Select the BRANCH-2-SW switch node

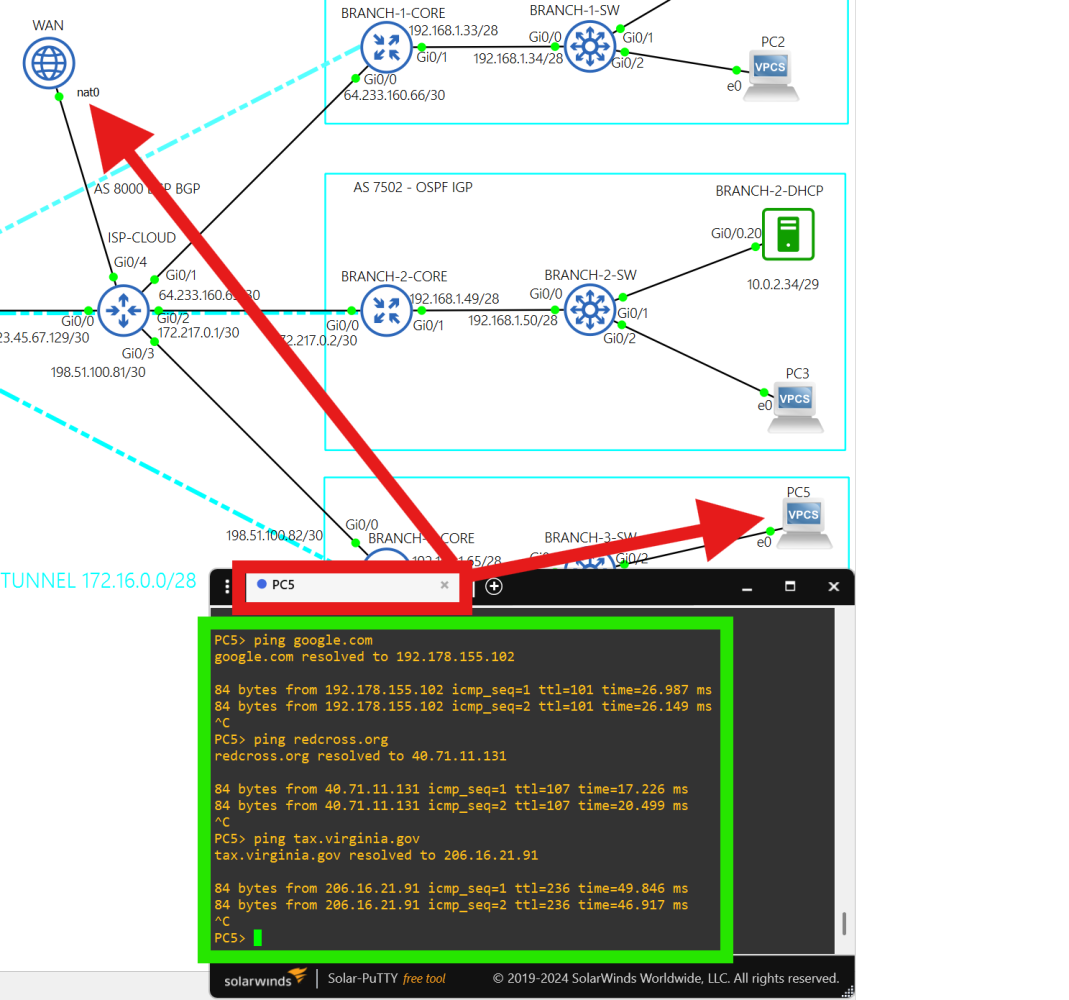pyautogui.click(x=589, y=310)
